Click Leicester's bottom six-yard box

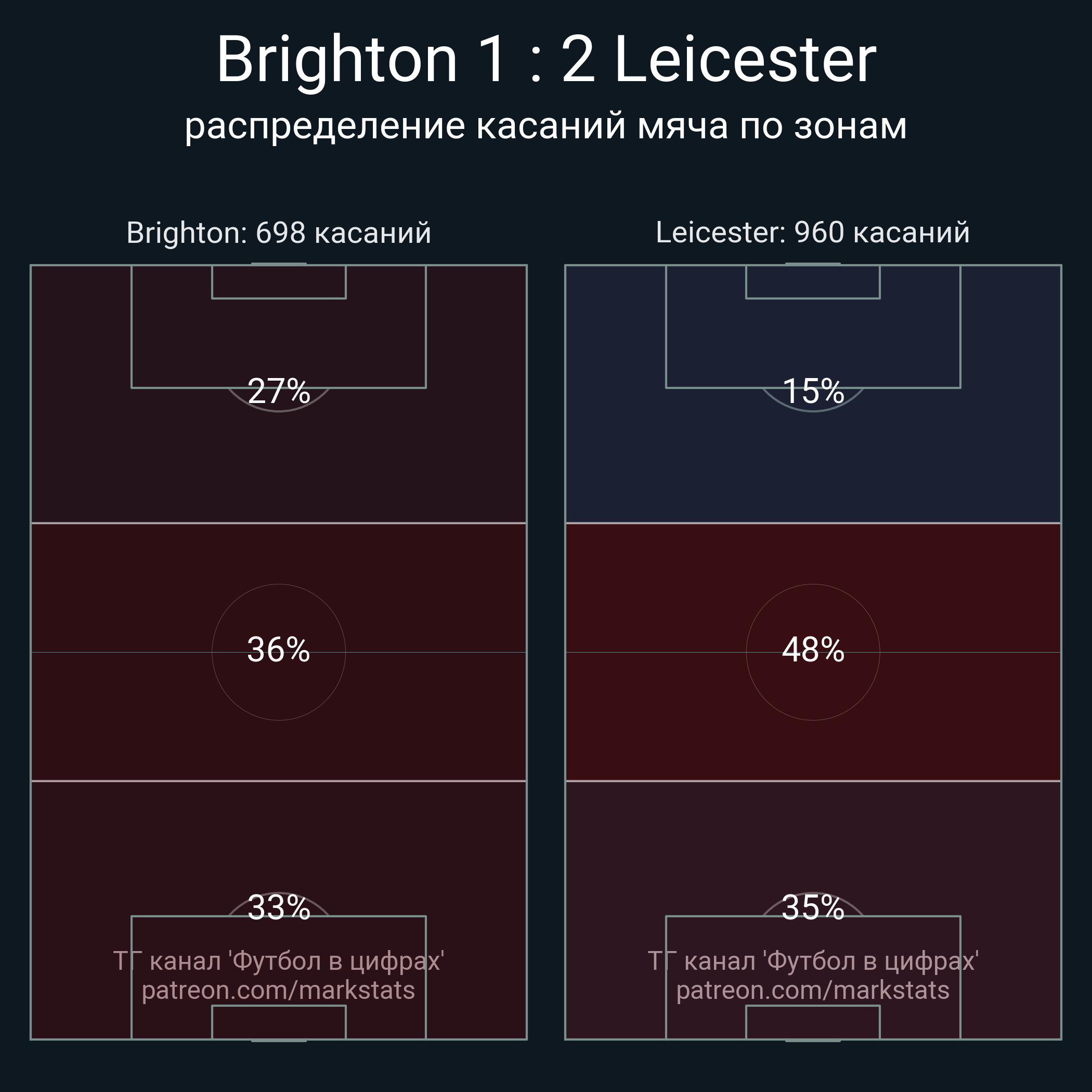pyautogui.click(x=813, y=1022)
